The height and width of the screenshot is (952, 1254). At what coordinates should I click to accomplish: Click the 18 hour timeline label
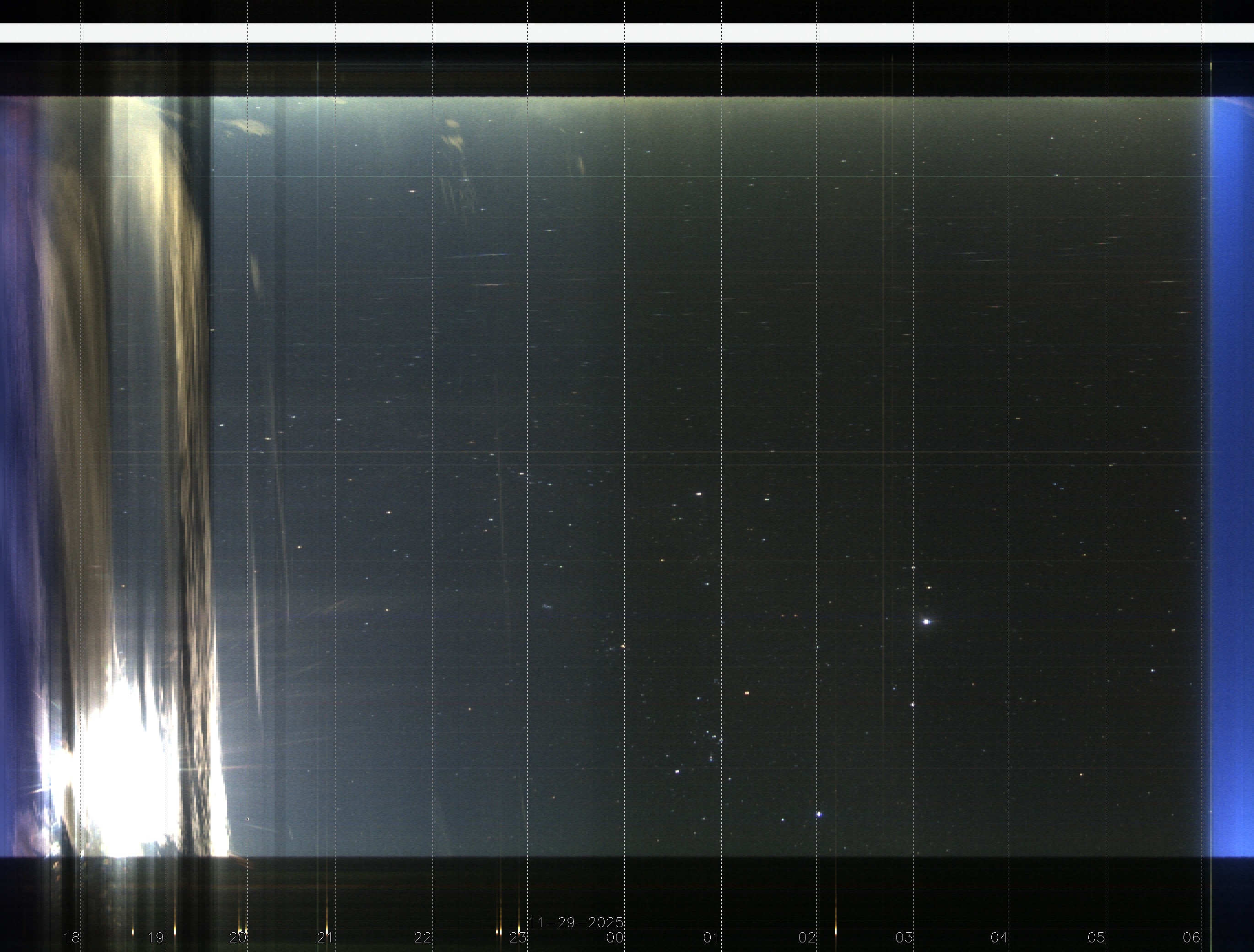[71, 937]
